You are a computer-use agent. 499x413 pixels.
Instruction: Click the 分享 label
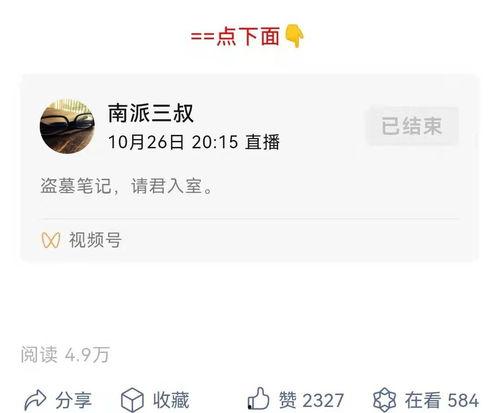tap(73, 400)
